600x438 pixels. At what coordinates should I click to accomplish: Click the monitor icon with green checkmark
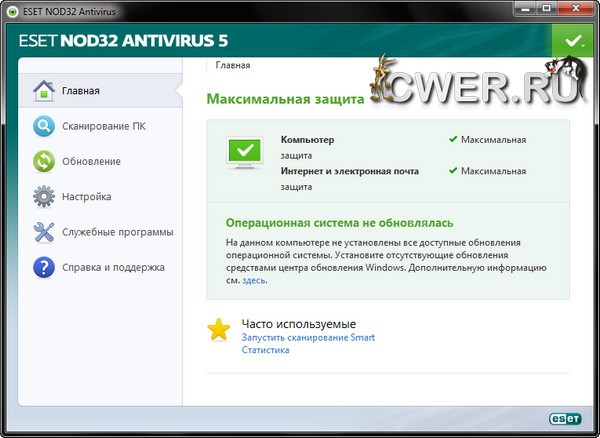[246, 153]
